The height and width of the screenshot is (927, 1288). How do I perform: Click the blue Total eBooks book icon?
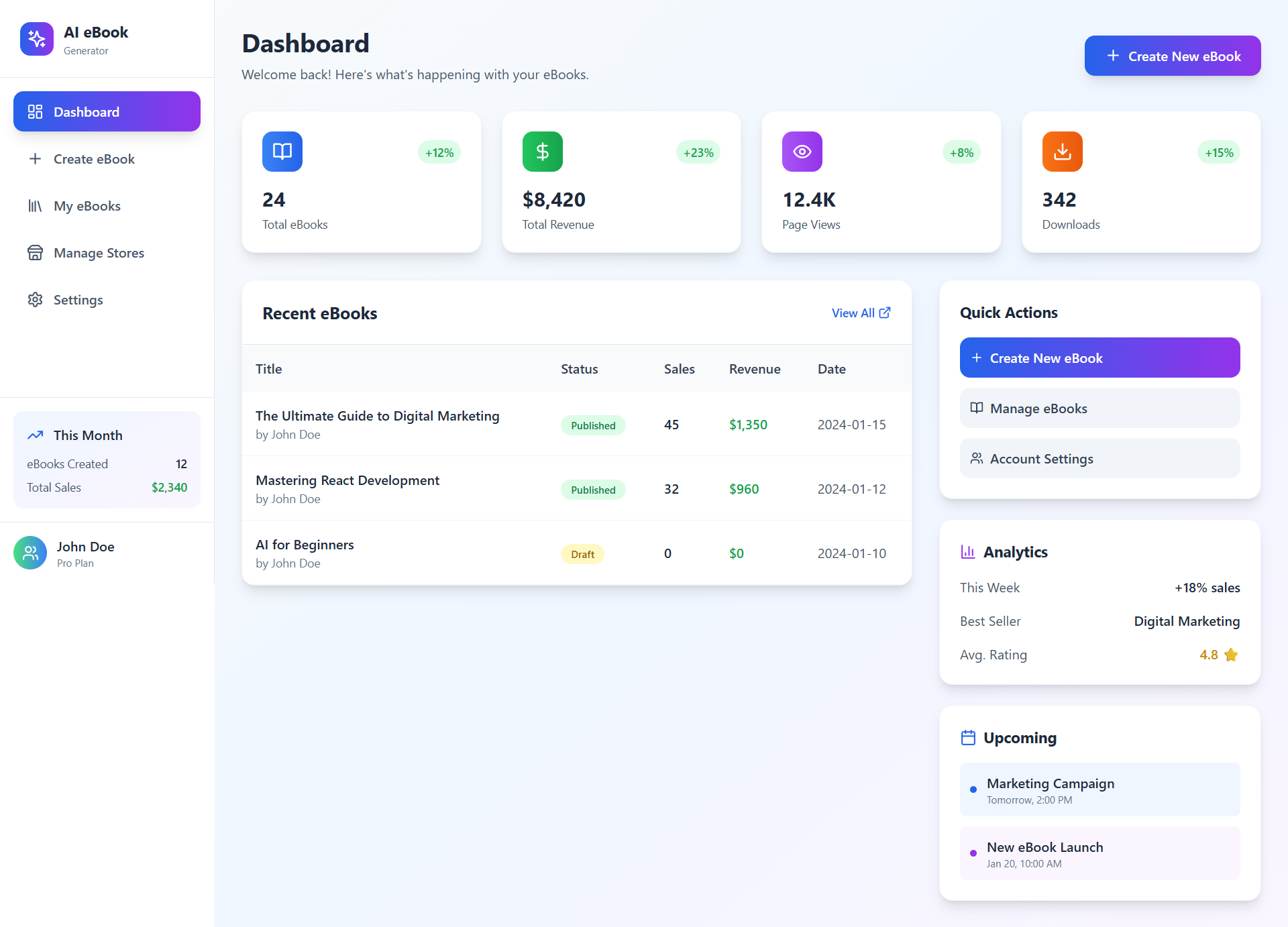click(x=282, y=152)
